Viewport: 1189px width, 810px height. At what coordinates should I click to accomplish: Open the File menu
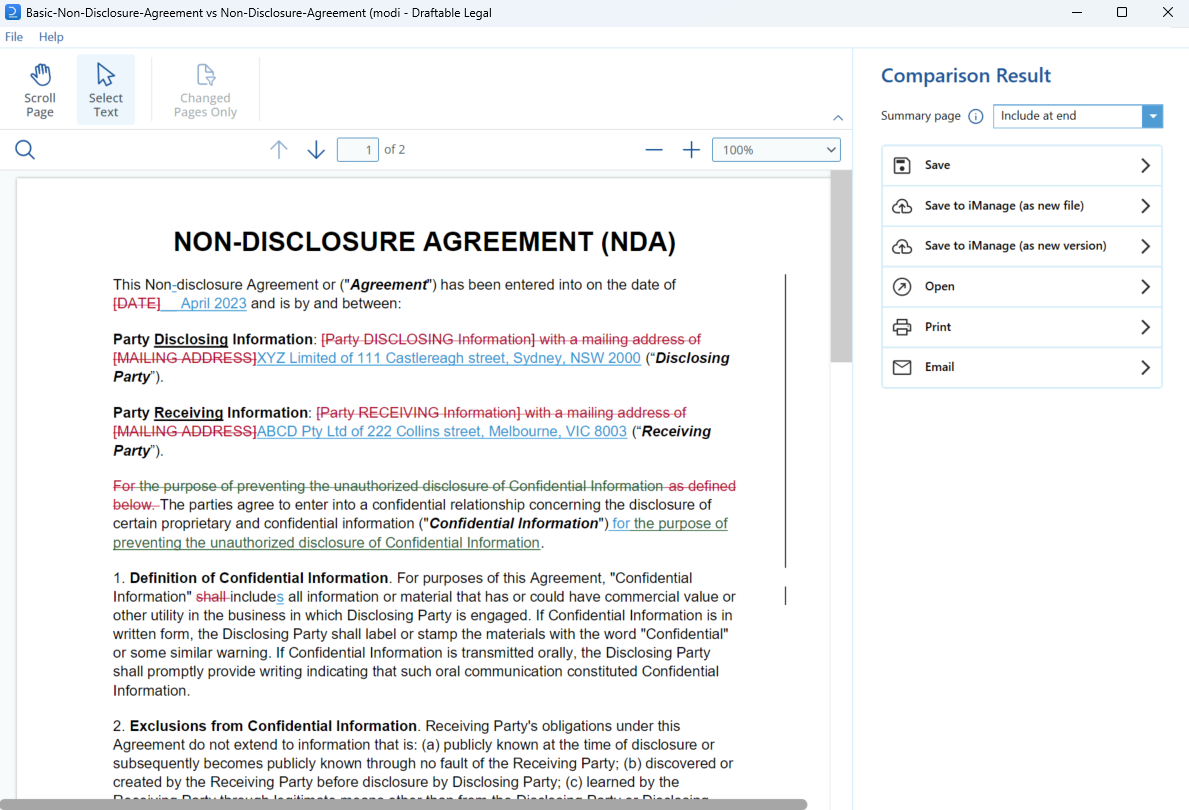(x=14, y=36)
